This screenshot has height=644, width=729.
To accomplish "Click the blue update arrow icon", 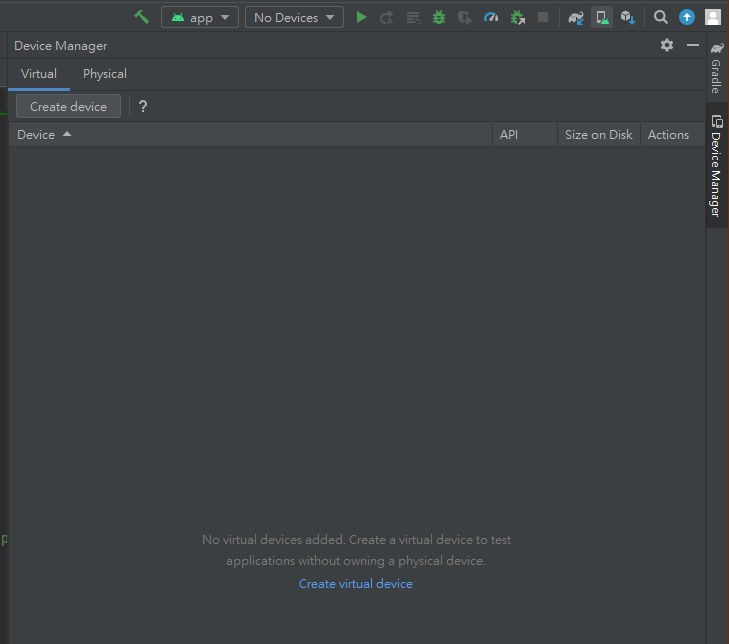I will point(687,18).
